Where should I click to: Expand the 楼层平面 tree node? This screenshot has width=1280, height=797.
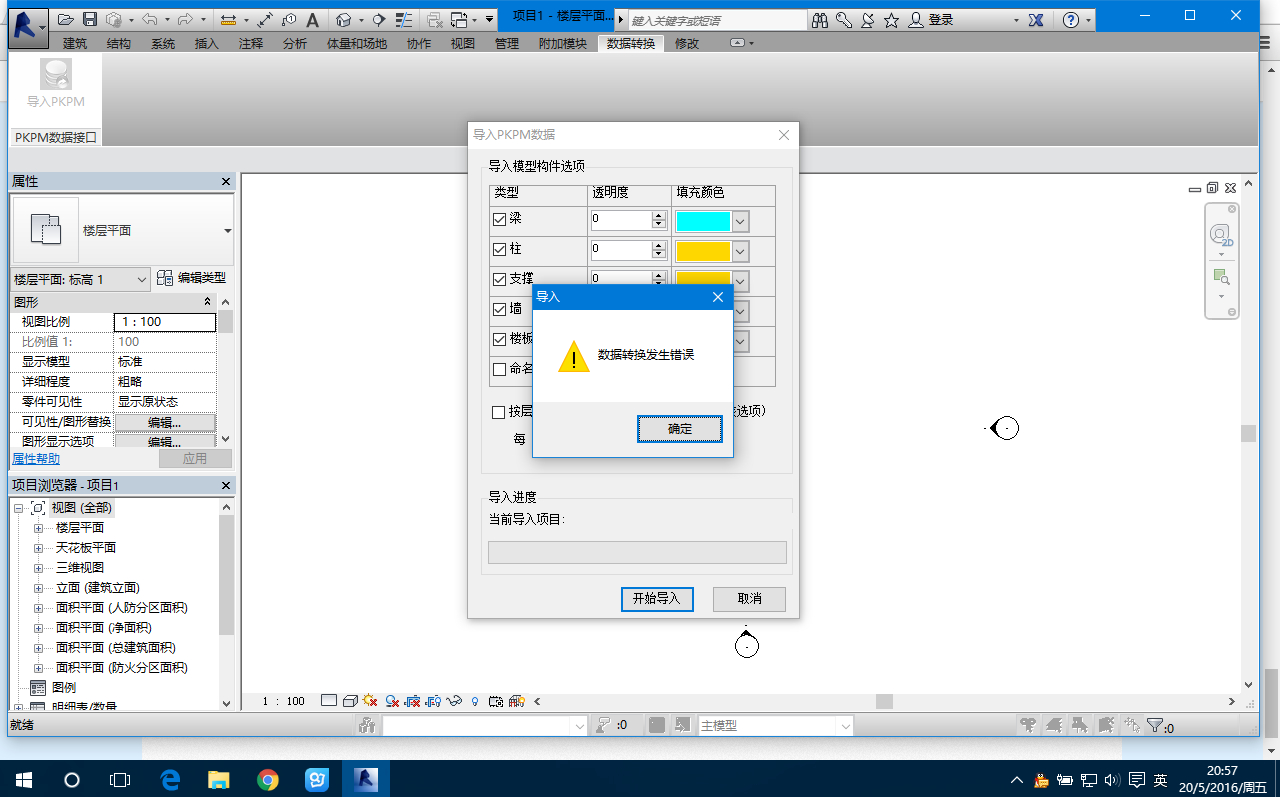click(x=38, y=528)
